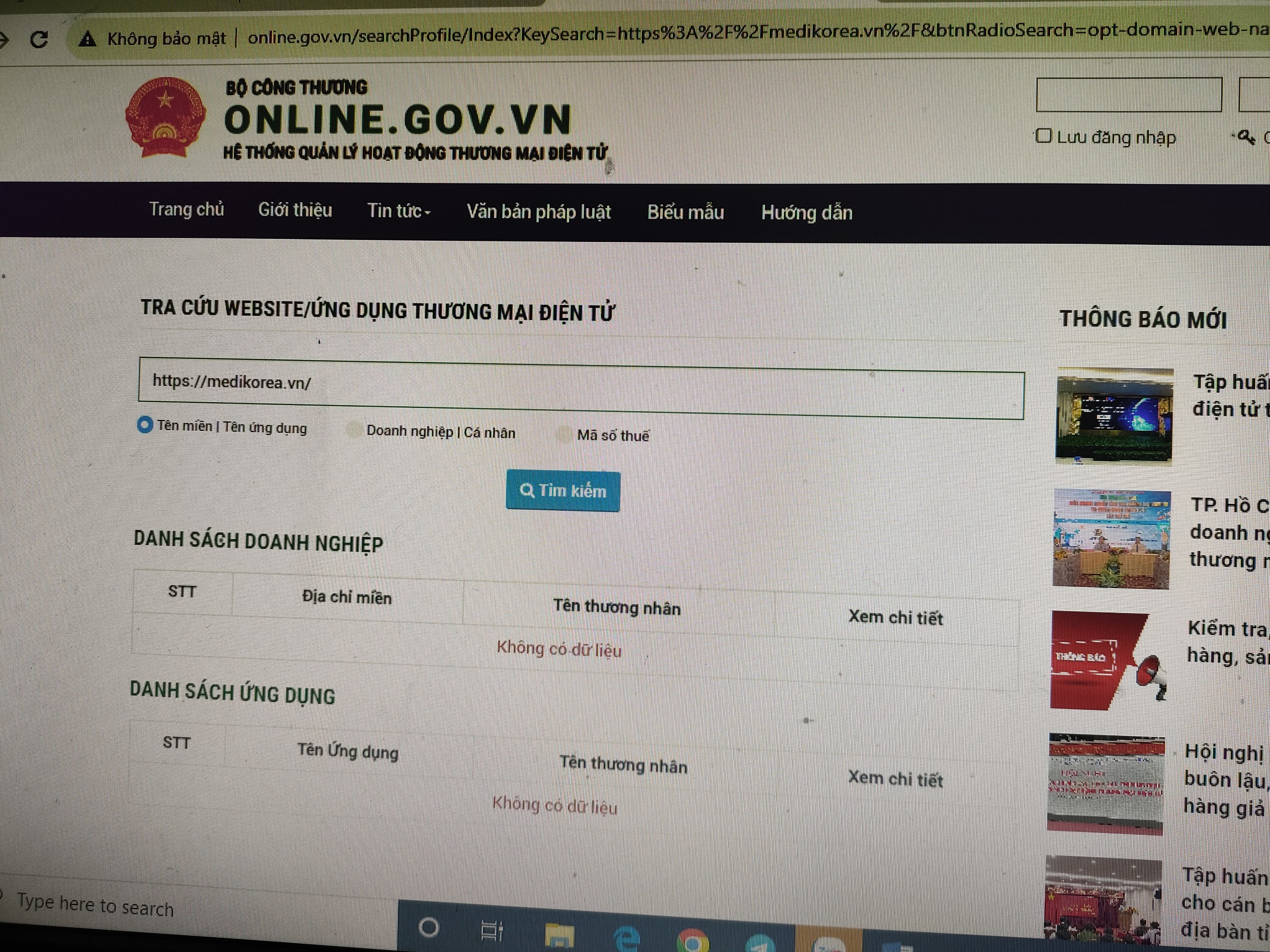Click the search field containing medikorea.vn
The height and width of the screenshot is (952, 1270).
click(580, 387)
